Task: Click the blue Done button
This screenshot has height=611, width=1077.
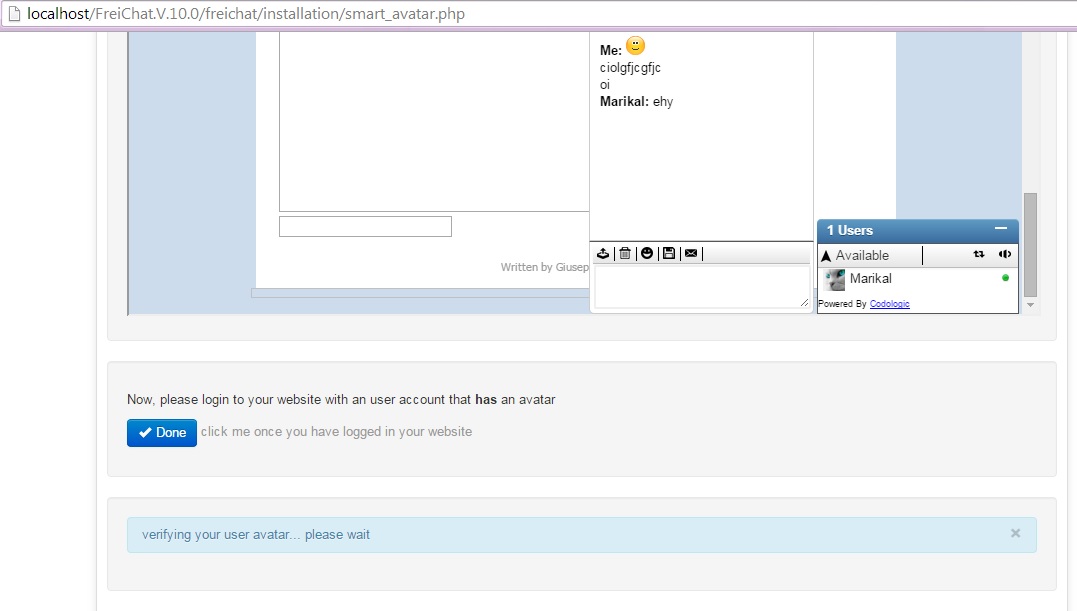Action: (162, 433)
